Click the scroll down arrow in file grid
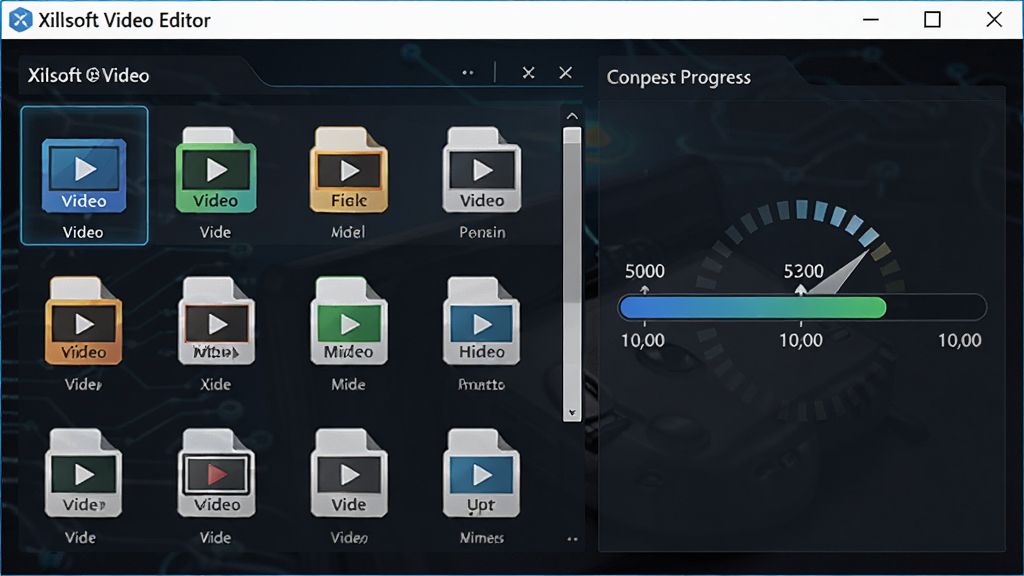This screenshot has width=1024, height=576. point(572,412)
